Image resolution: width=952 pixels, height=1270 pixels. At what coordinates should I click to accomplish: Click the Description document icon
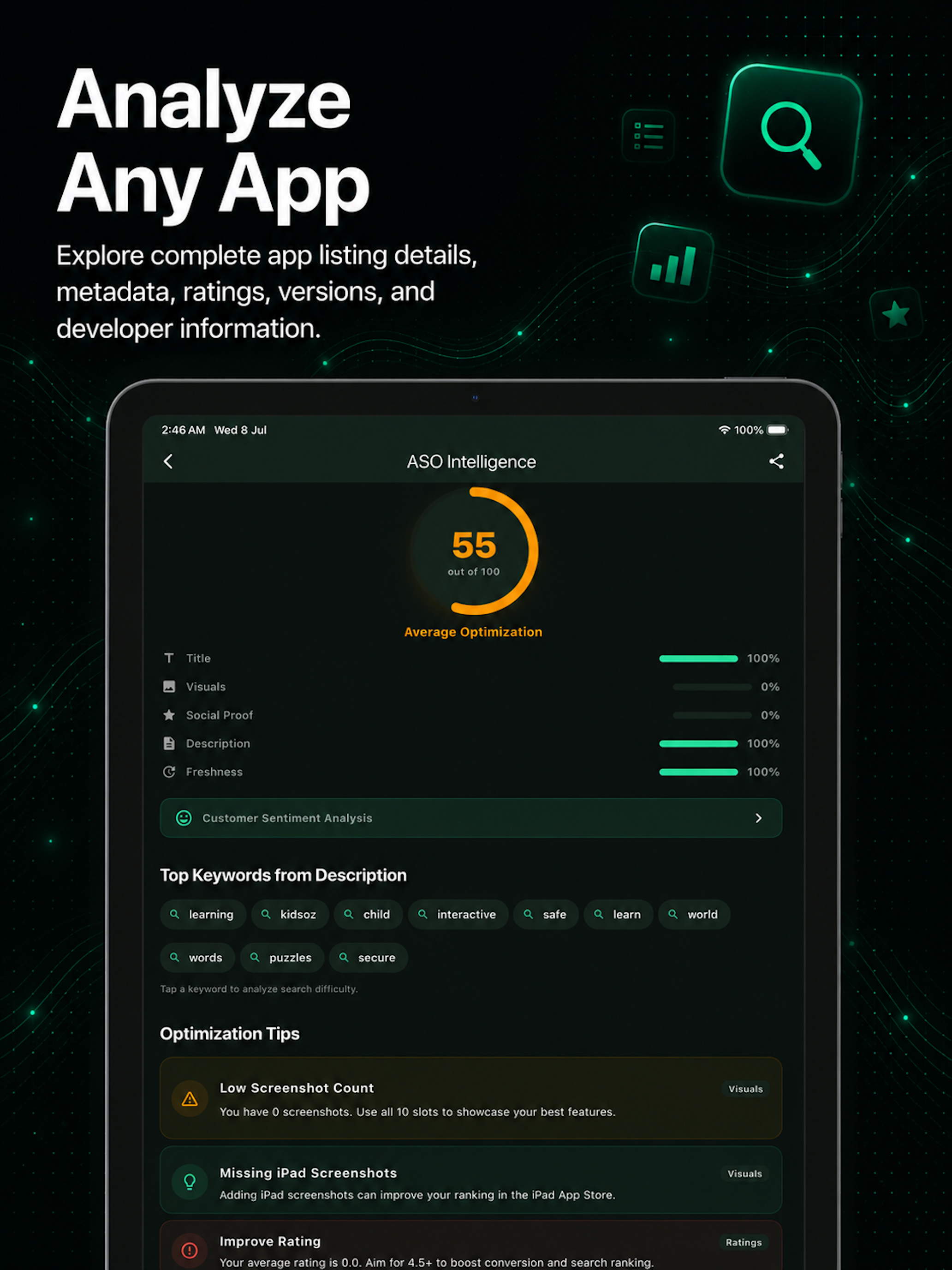point(169,743)
